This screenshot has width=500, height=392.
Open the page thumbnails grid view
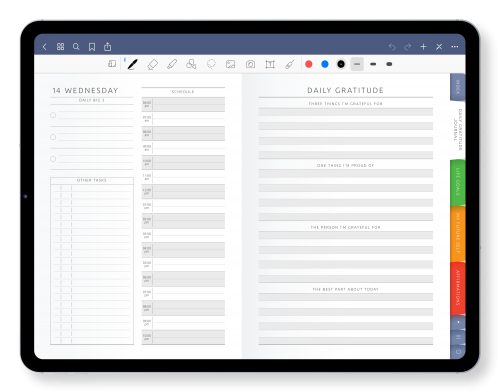60,47
